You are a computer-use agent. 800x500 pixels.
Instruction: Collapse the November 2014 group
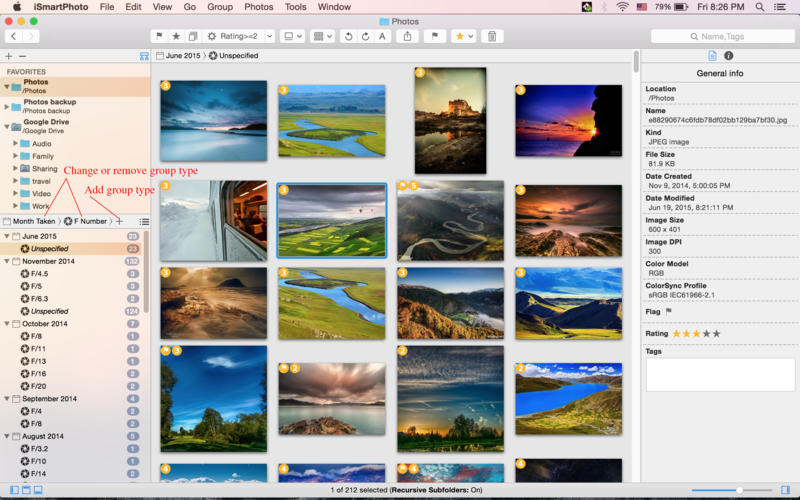(x=6, y=261)
